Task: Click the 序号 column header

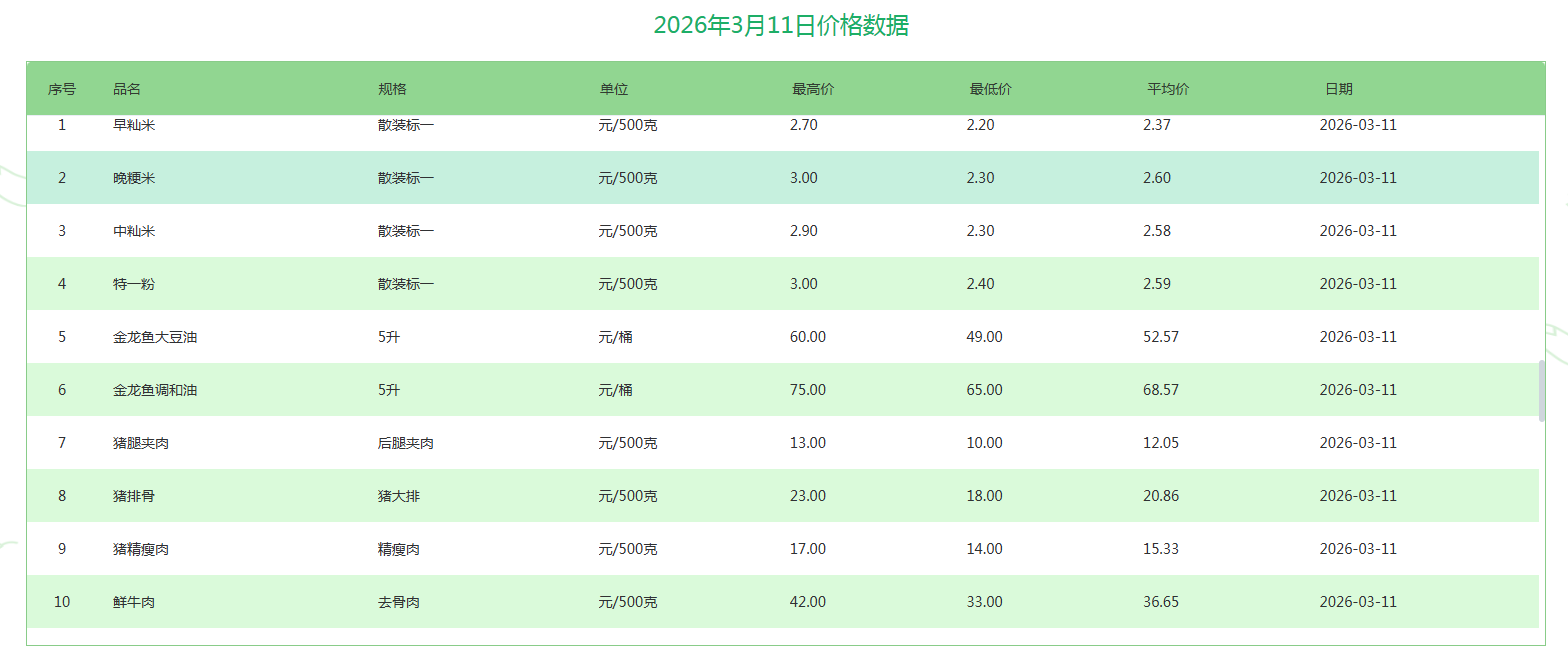Action: pos(62,89)
